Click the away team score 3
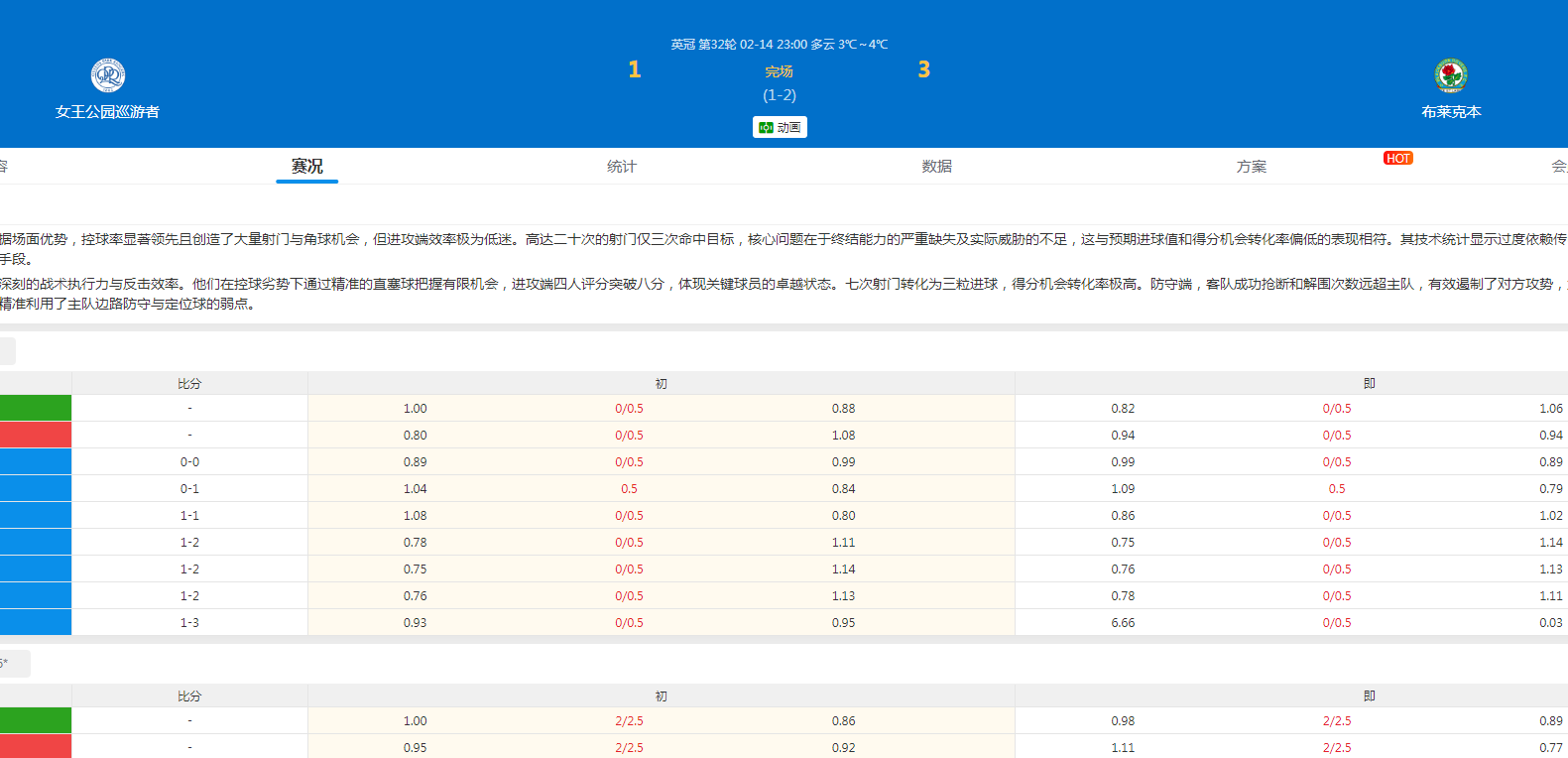 [x=923, y=69]
